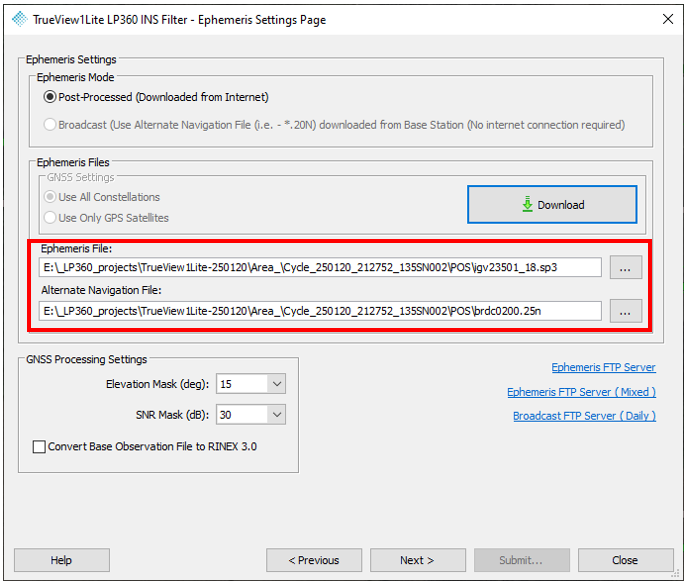Open Ephemeris FTP Server (Mixed) link
This screenshot has width=688, height=585.
[581, 392]
